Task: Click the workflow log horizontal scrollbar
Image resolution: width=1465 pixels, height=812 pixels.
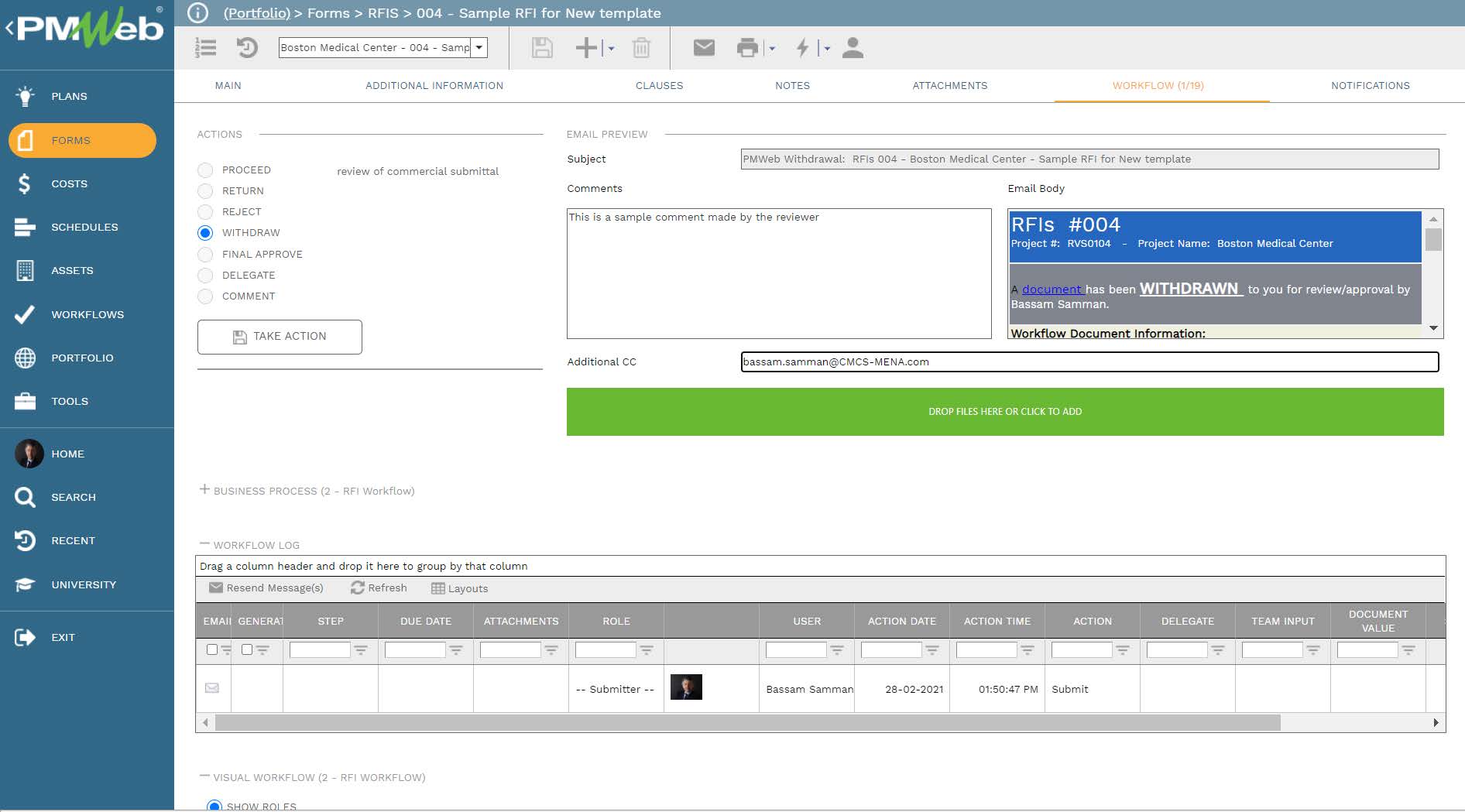Action: [747, 723]
